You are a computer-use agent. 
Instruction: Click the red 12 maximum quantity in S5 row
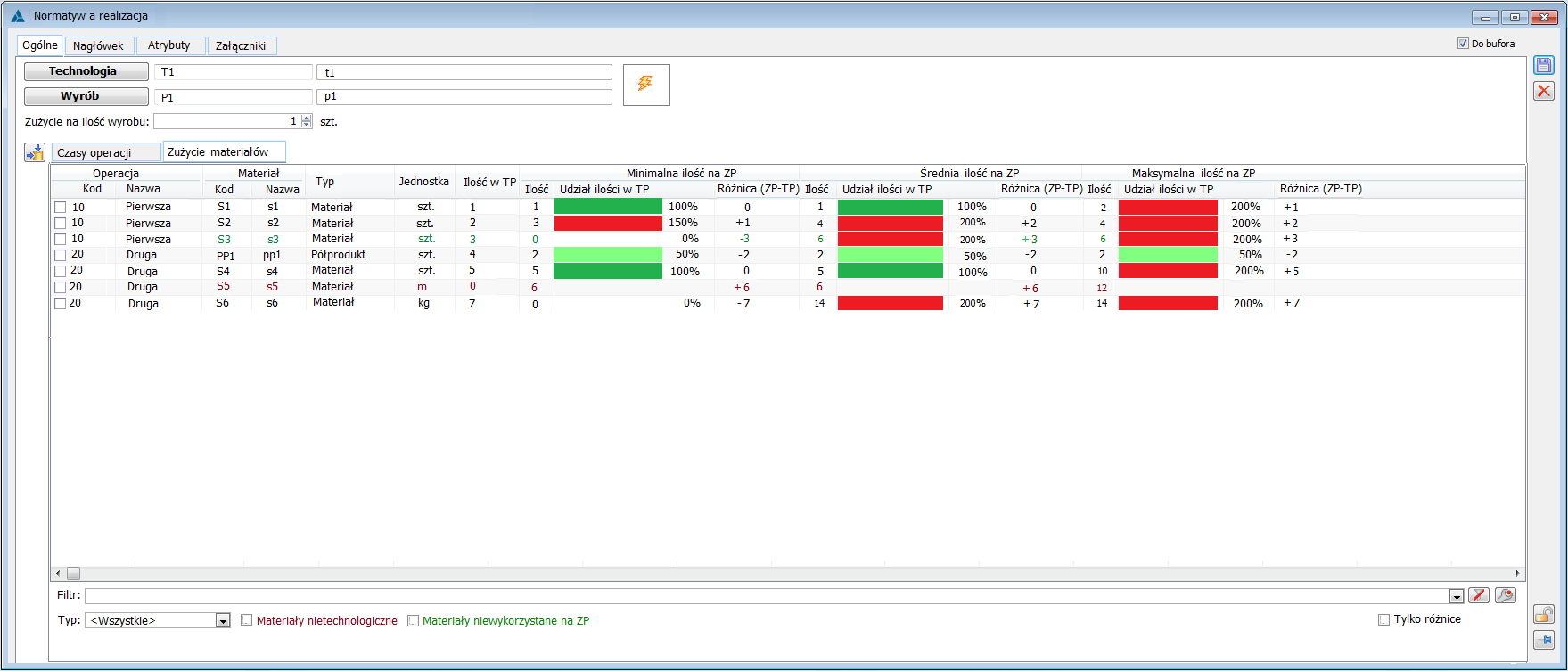1102,288
